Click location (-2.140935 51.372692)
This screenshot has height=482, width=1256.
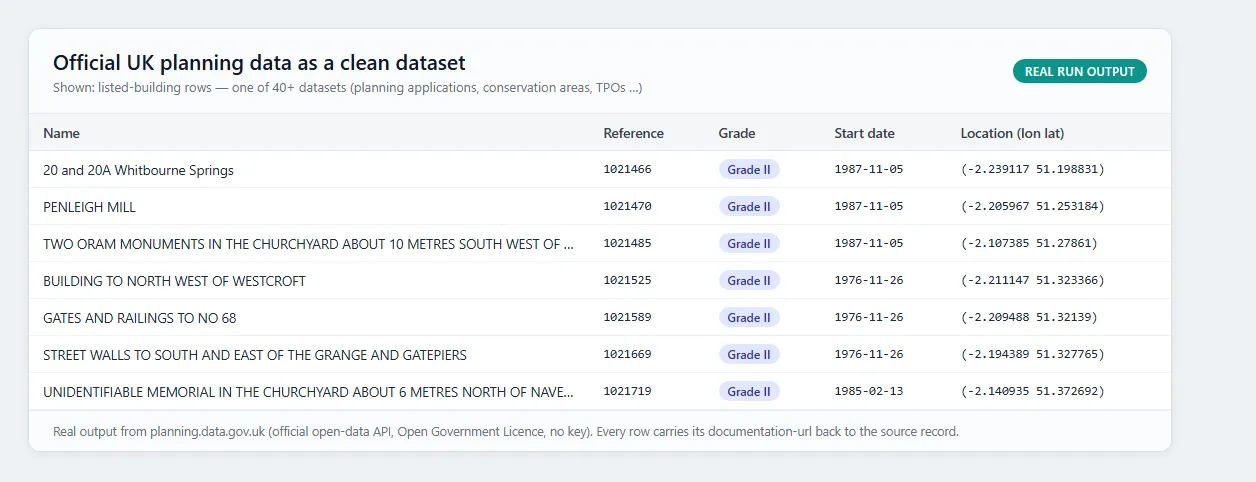tap(1033, 392)
